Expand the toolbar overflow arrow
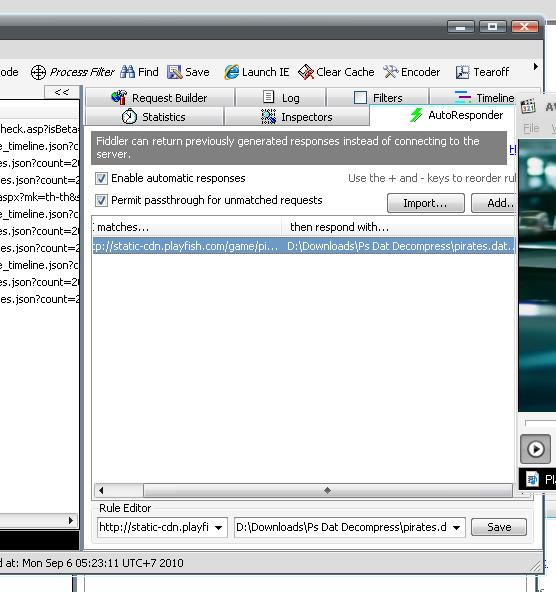Image resolution: width=556 pixels, height=592 pixels. click(536, 67)
